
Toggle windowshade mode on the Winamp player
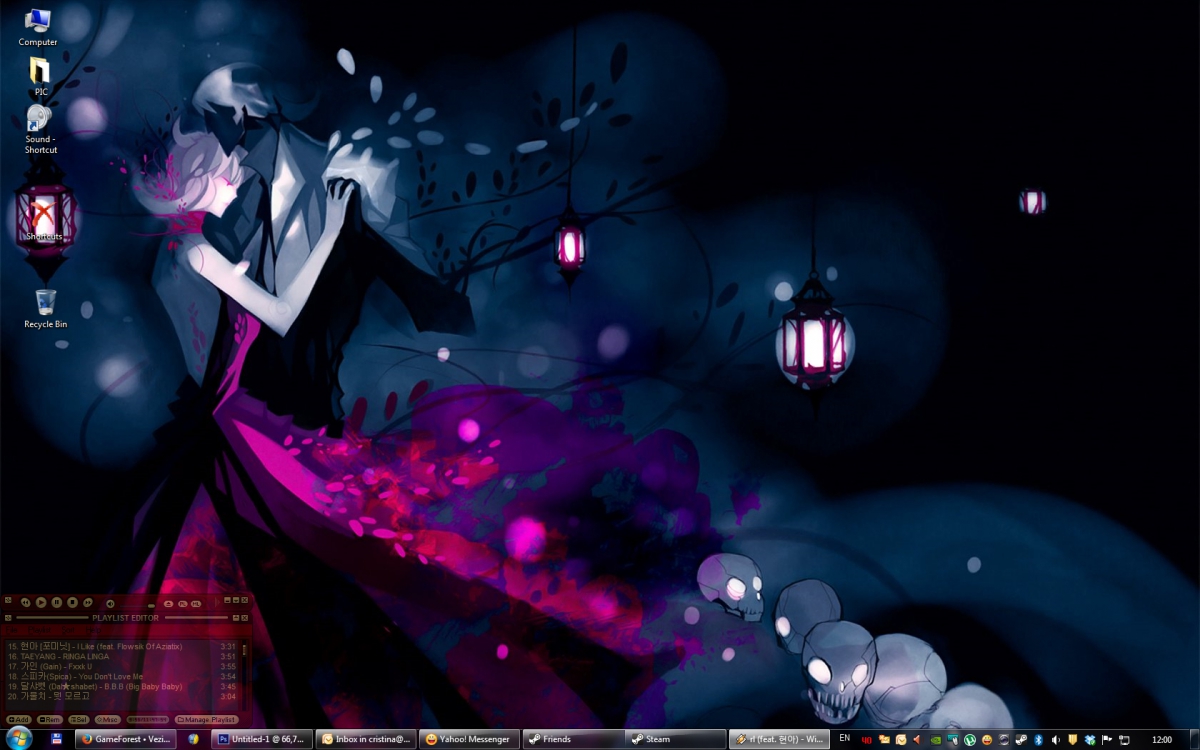[236, 600]
